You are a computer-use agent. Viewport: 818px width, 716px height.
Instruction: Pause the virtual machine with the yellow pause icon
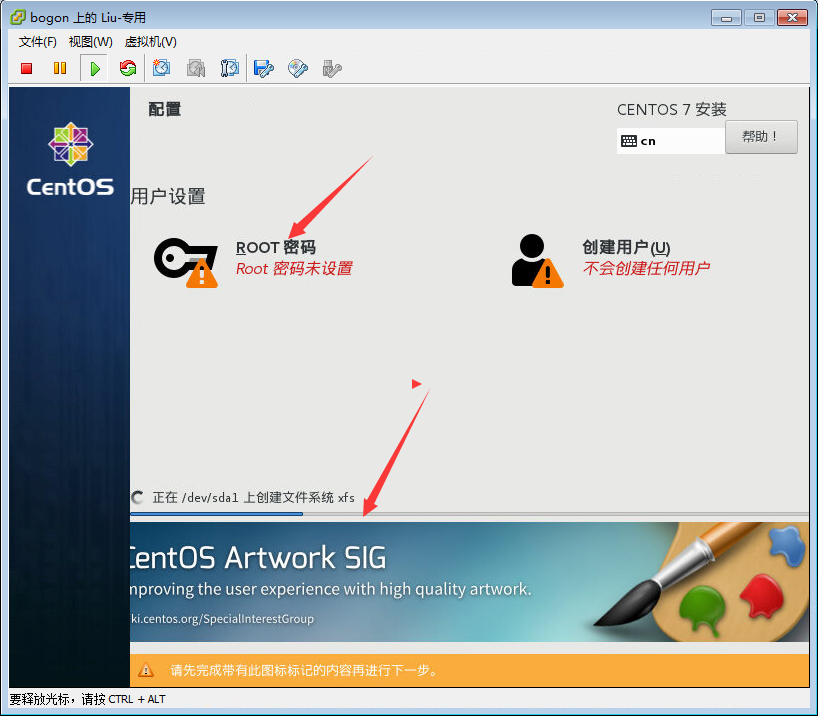click(60, 68)
